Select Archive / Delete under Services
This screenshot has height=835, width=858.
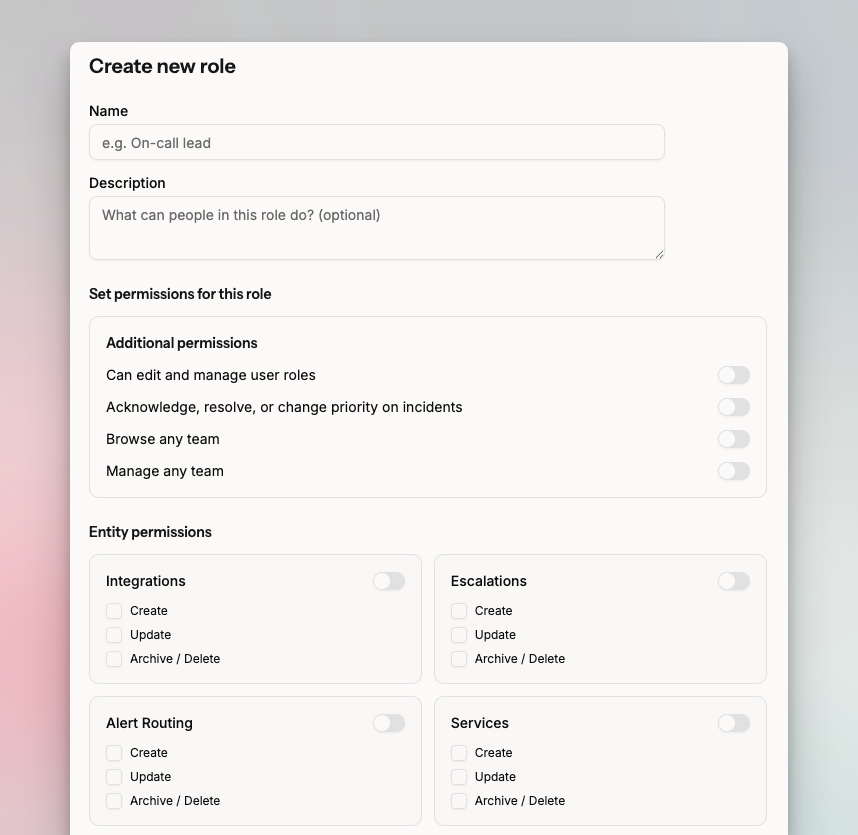click(x=459, y=801)
